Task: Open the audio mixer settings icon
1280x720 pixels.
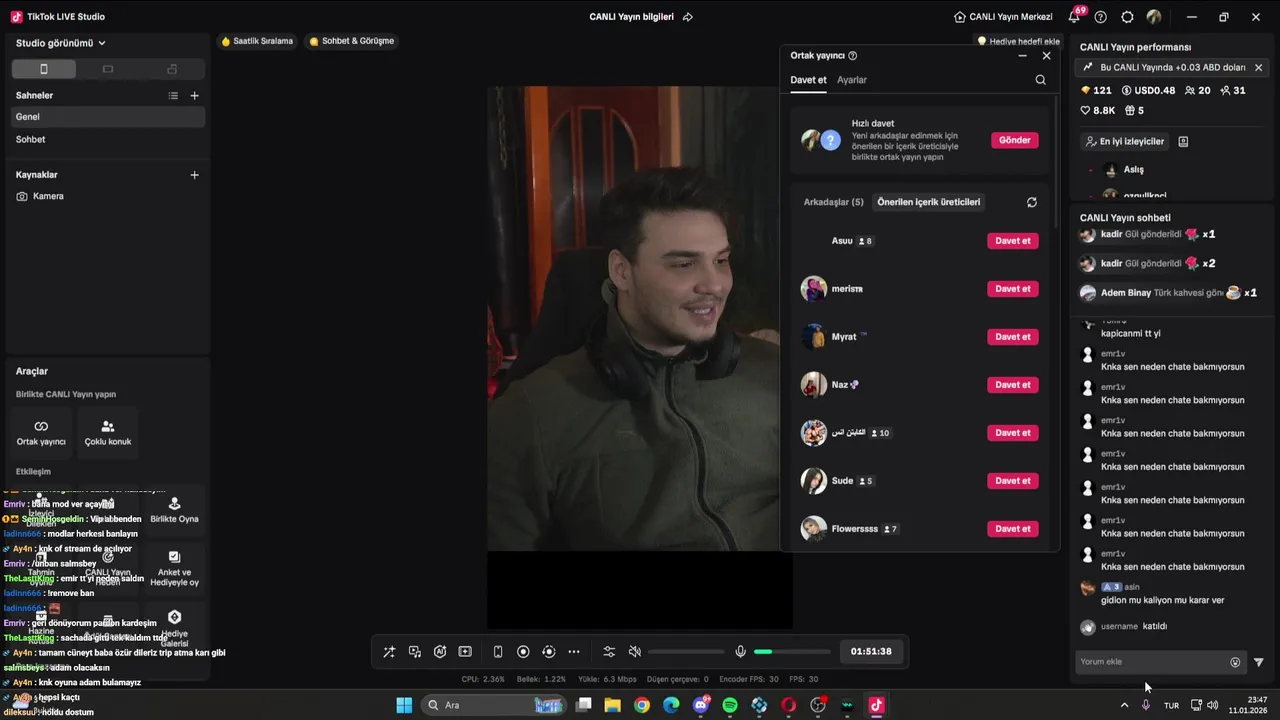Action: click(x=609, y=652)
